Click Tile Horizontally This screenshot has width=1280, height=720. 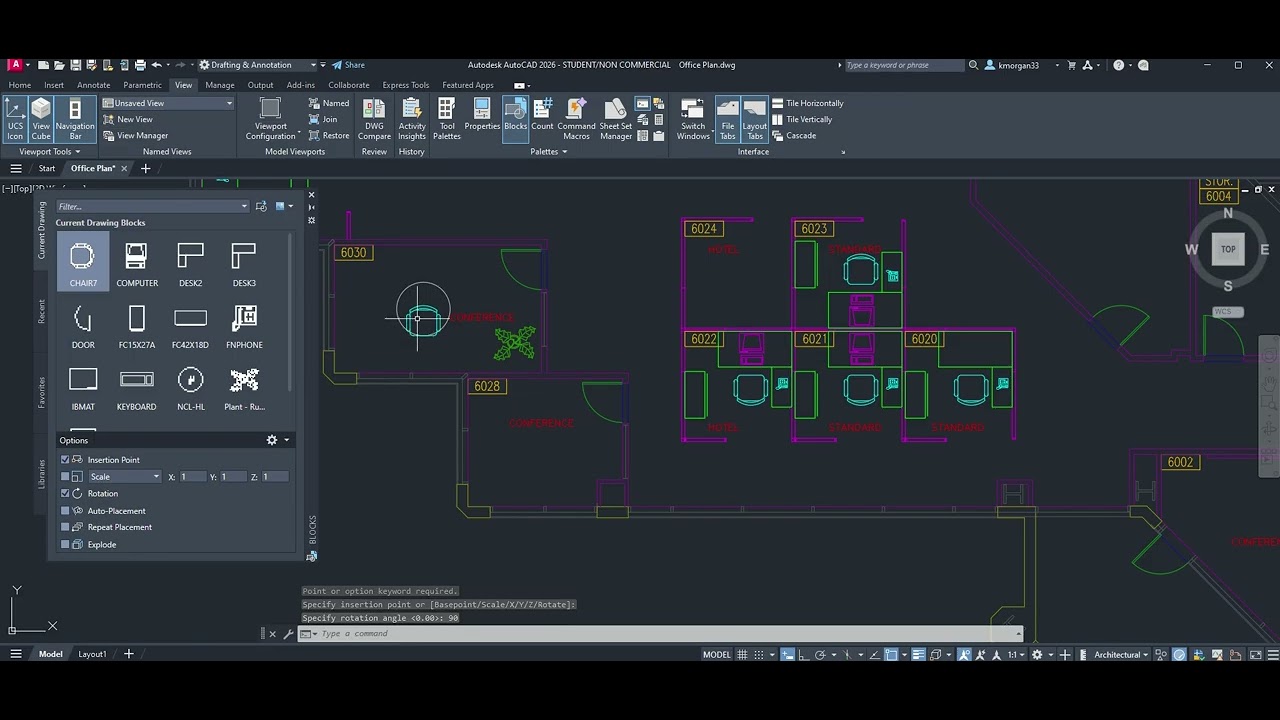pos(806,103)
